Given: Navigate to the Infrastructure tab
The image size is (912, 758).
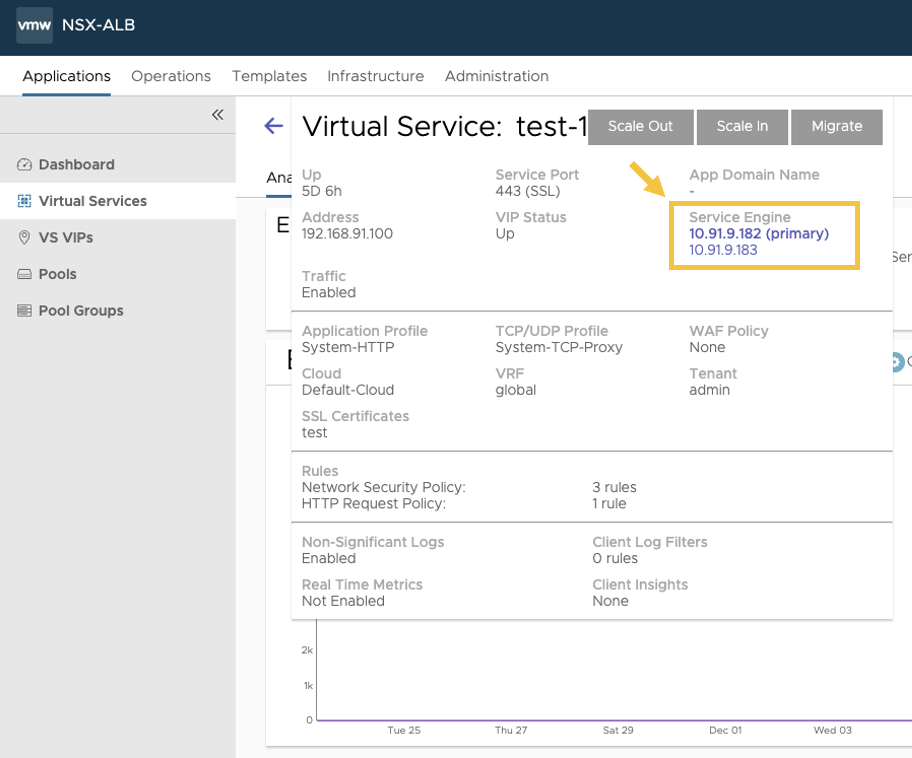Looking at the screenshot, I should pyautogui.click(x=375, y=76).
